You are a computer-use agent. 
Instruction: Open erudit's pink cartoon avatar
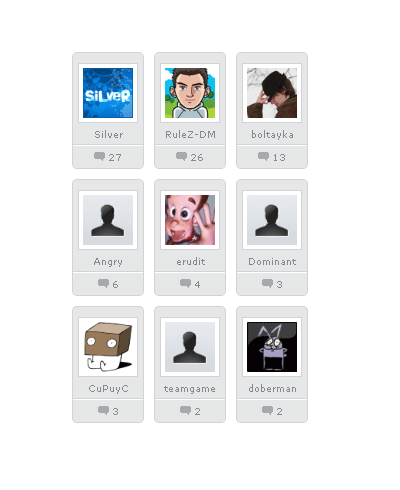(190, 220)
